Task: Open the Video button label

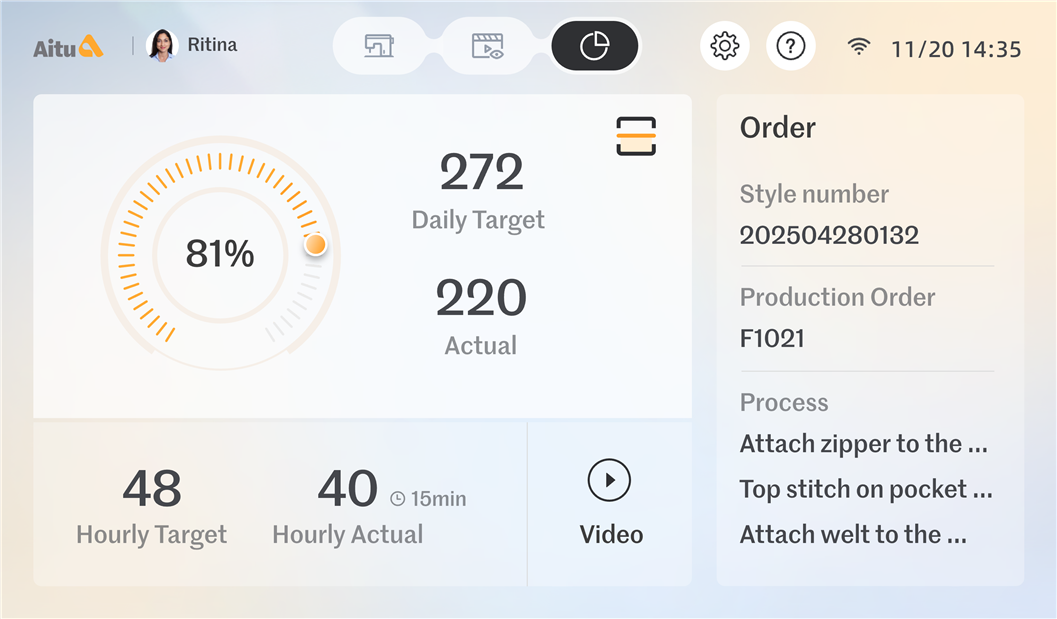Action: click(x=611, y=534)
